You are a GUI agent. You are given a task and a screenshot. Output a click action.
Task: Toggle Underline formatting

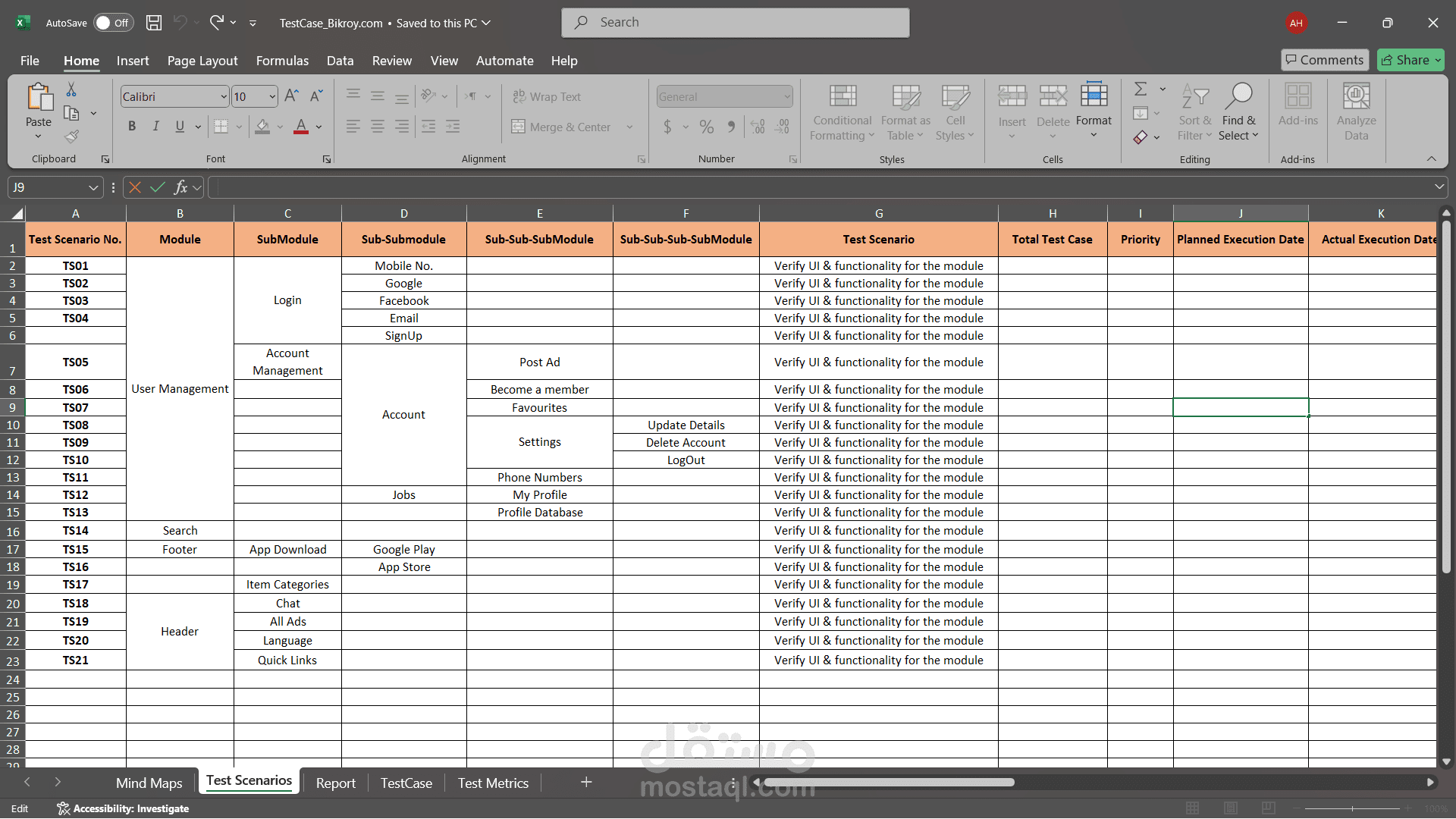[x=180, y=127]
